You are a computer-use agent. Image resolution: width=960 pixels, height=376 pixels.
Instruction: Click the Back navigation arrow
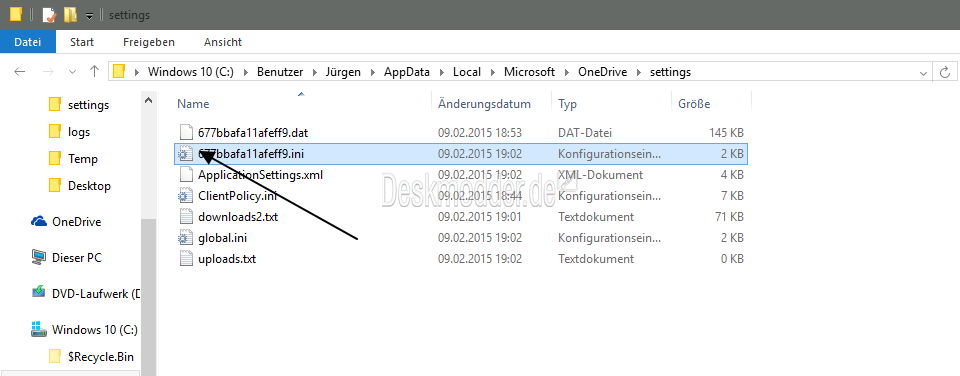20,72
